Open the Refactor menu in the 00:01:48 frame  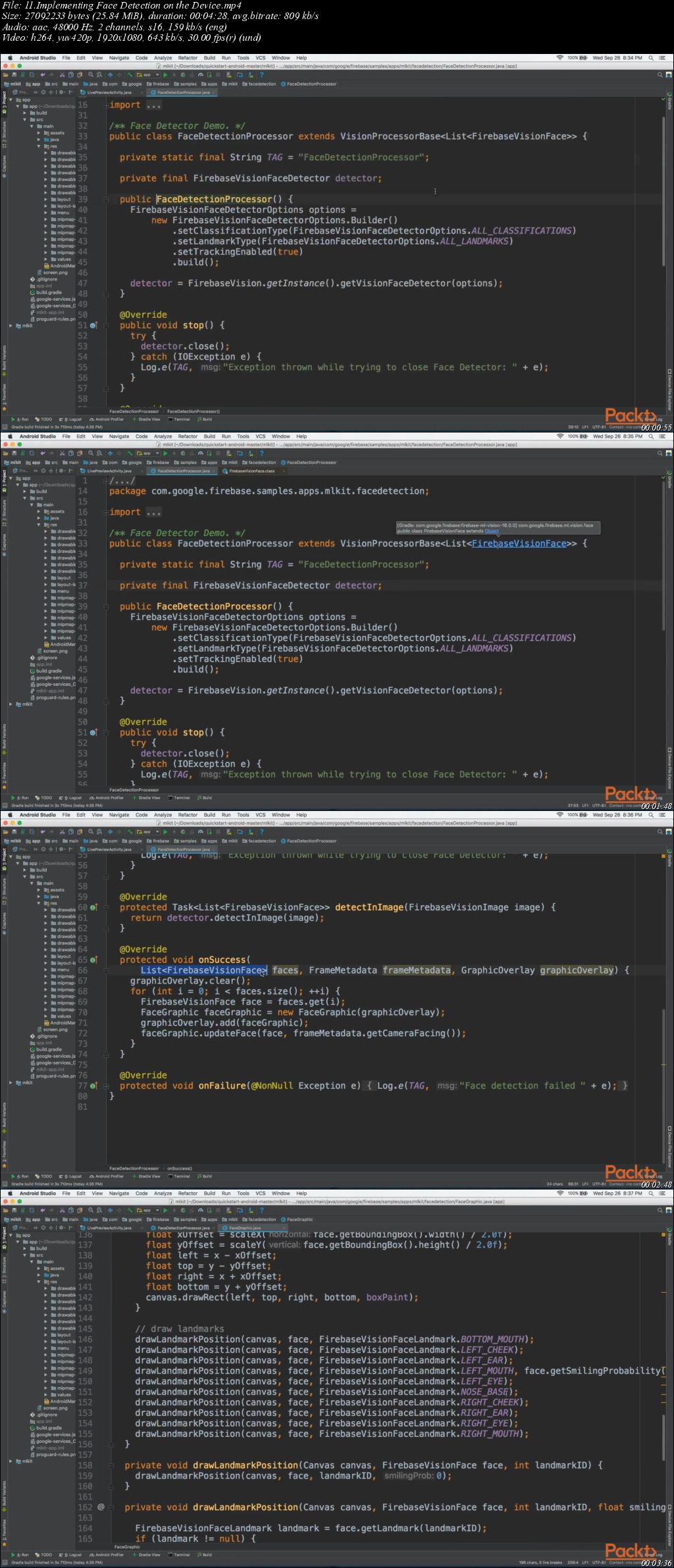click(x=188, y=436)
